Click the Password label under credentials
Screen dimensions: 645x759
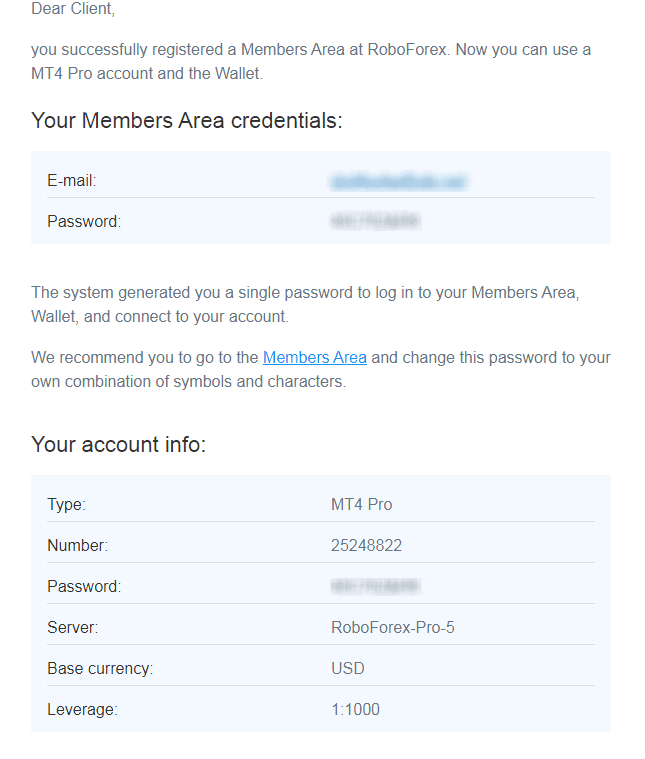pyautogui.click(x=84, y=221)
